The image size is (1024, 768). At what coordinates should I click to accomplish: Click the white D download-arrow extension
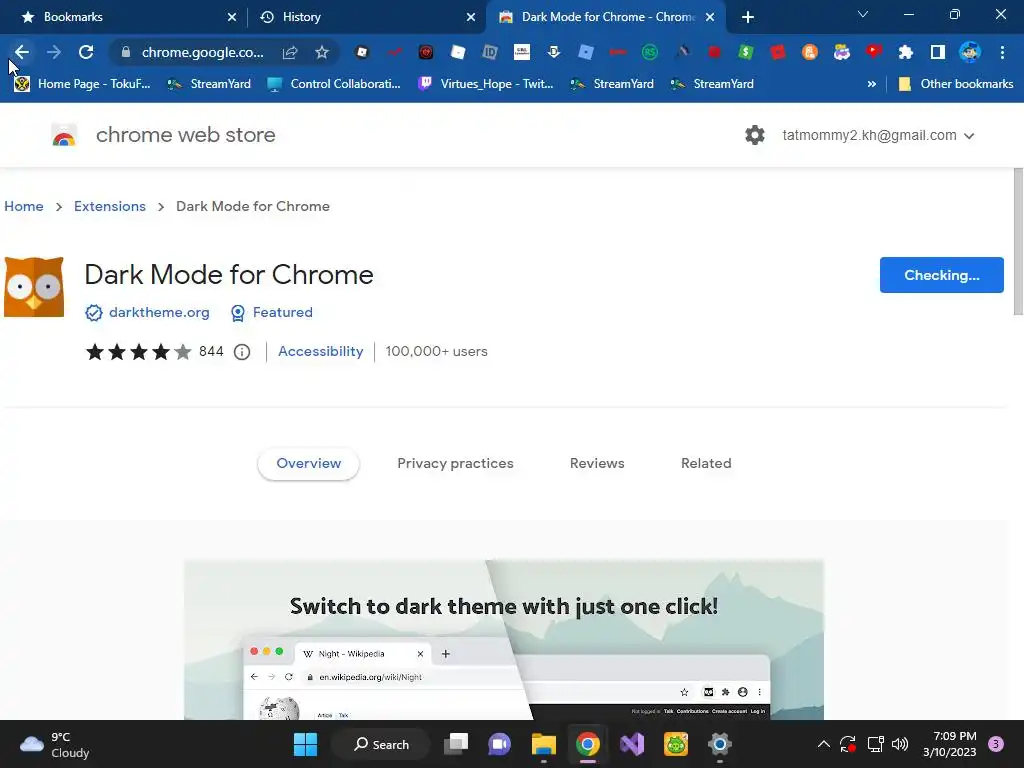point(554,52)
